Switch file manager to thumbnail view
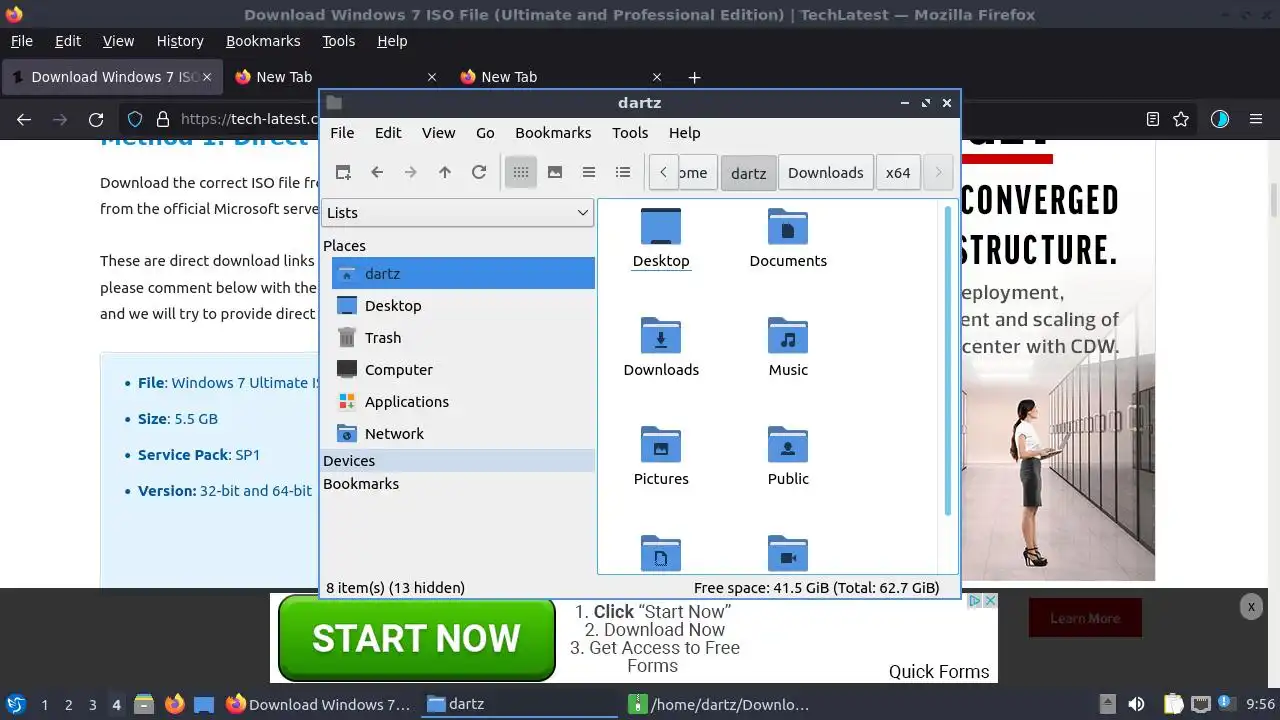1280x720 pixels. click(x=555, y=172)
